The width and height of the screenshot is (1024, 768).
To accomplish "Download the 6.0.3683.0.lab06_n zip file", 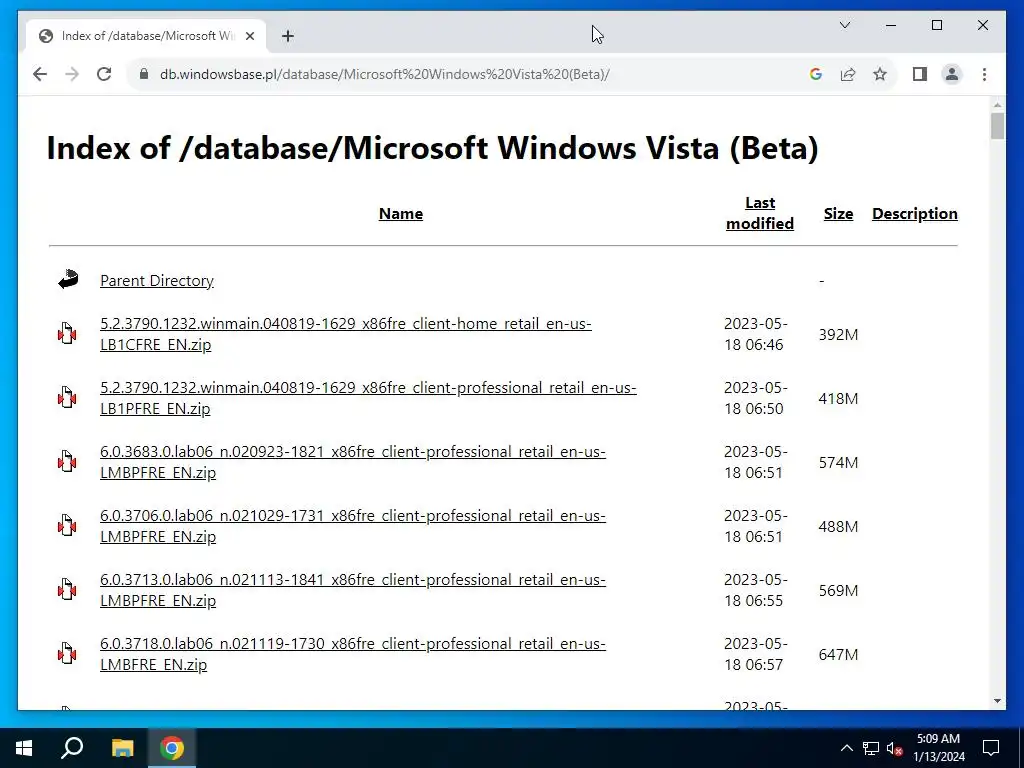I will [x=353, y=462].
